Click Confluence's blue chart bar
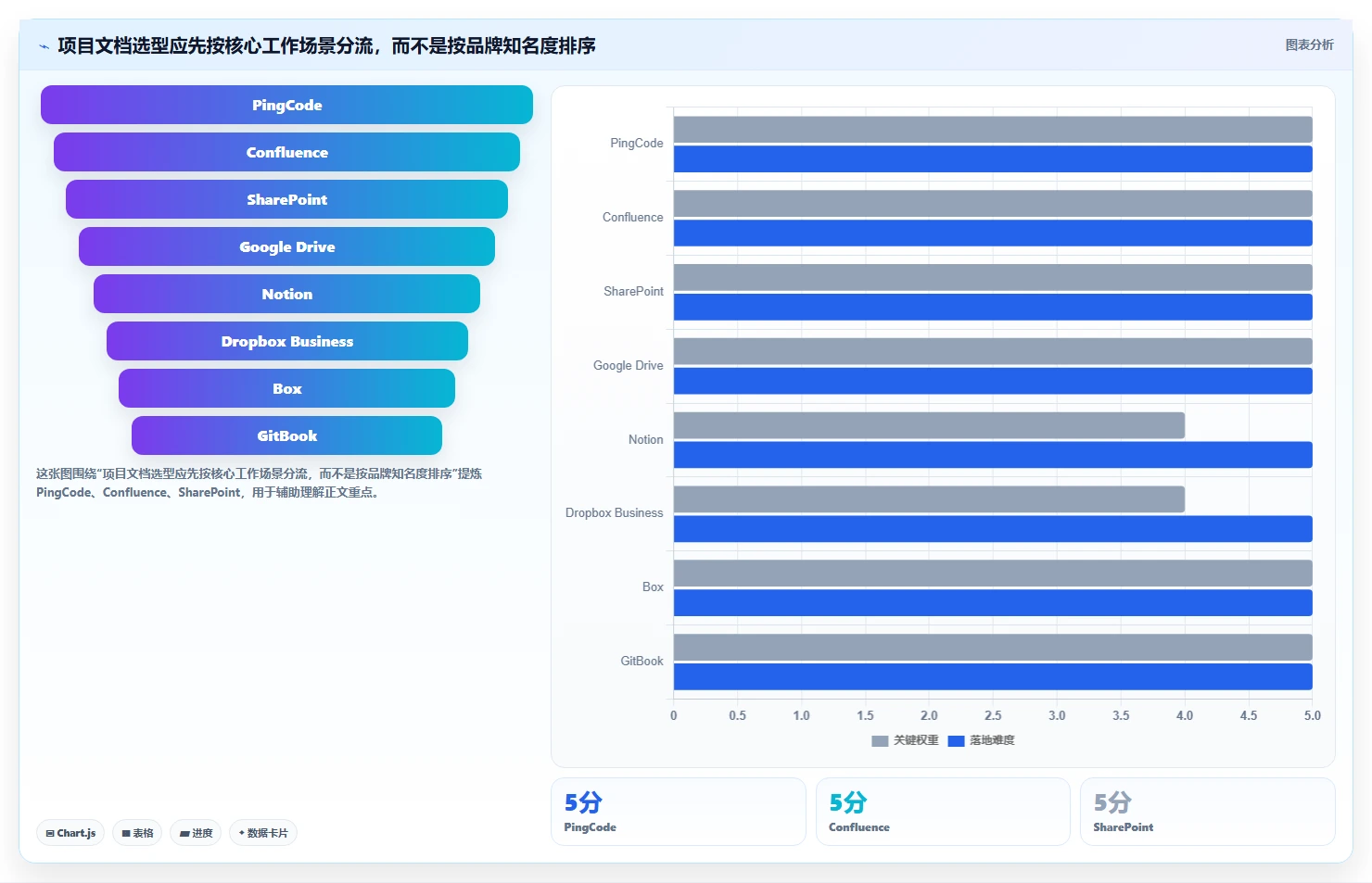1372x883 pixels. [x=993, y=233]
